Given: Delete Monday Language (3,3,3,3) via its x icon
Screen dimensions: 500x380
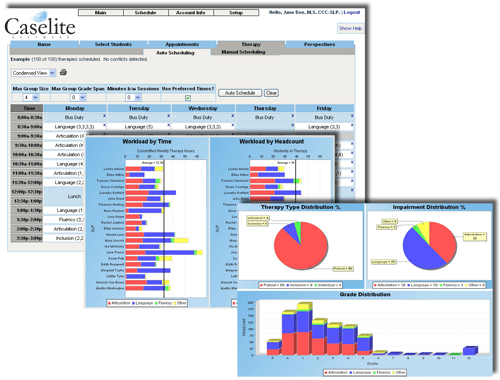Looking at the screenshot, I should (104, 125).
